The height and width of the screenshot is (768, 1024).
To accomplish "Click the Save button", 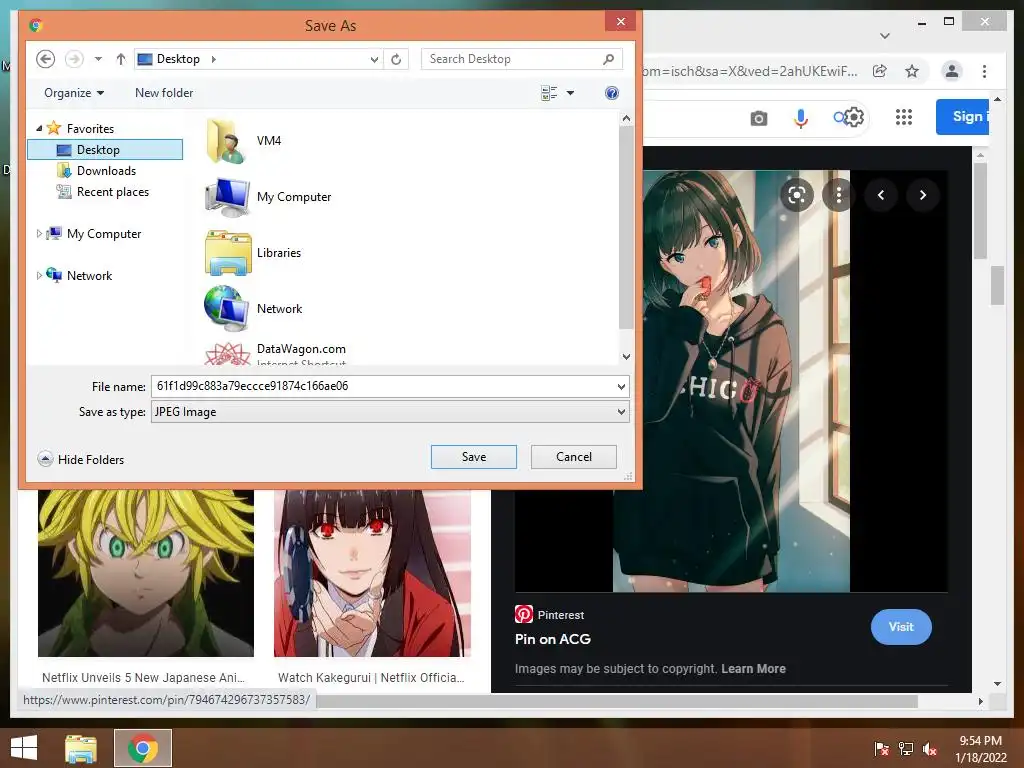I will click(473, 456).
